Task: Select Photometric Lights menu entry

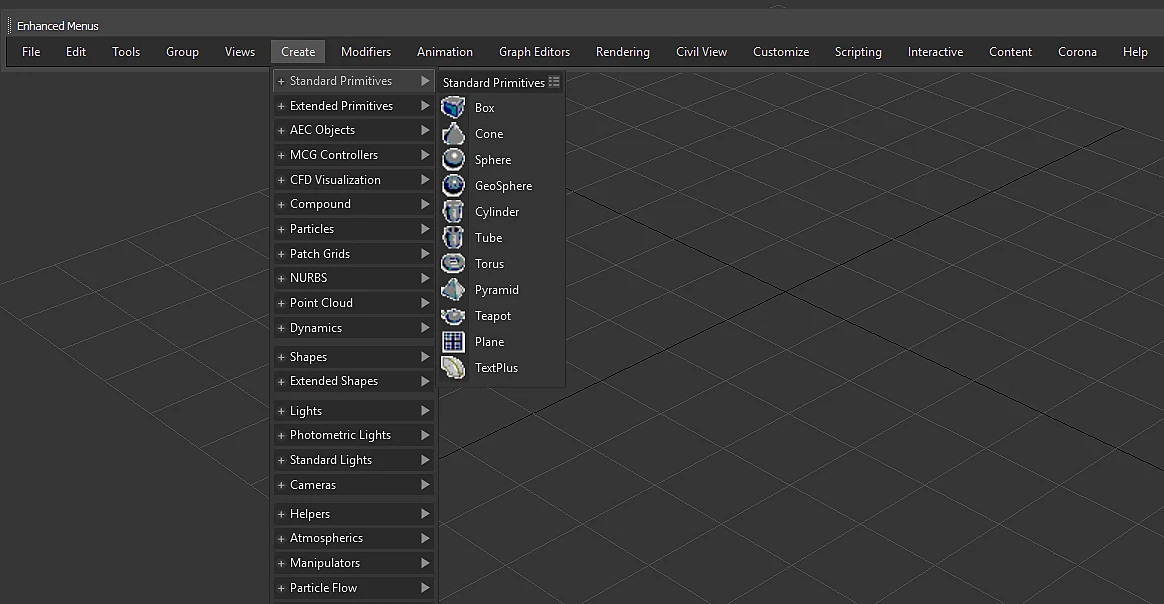Action: 353,436
